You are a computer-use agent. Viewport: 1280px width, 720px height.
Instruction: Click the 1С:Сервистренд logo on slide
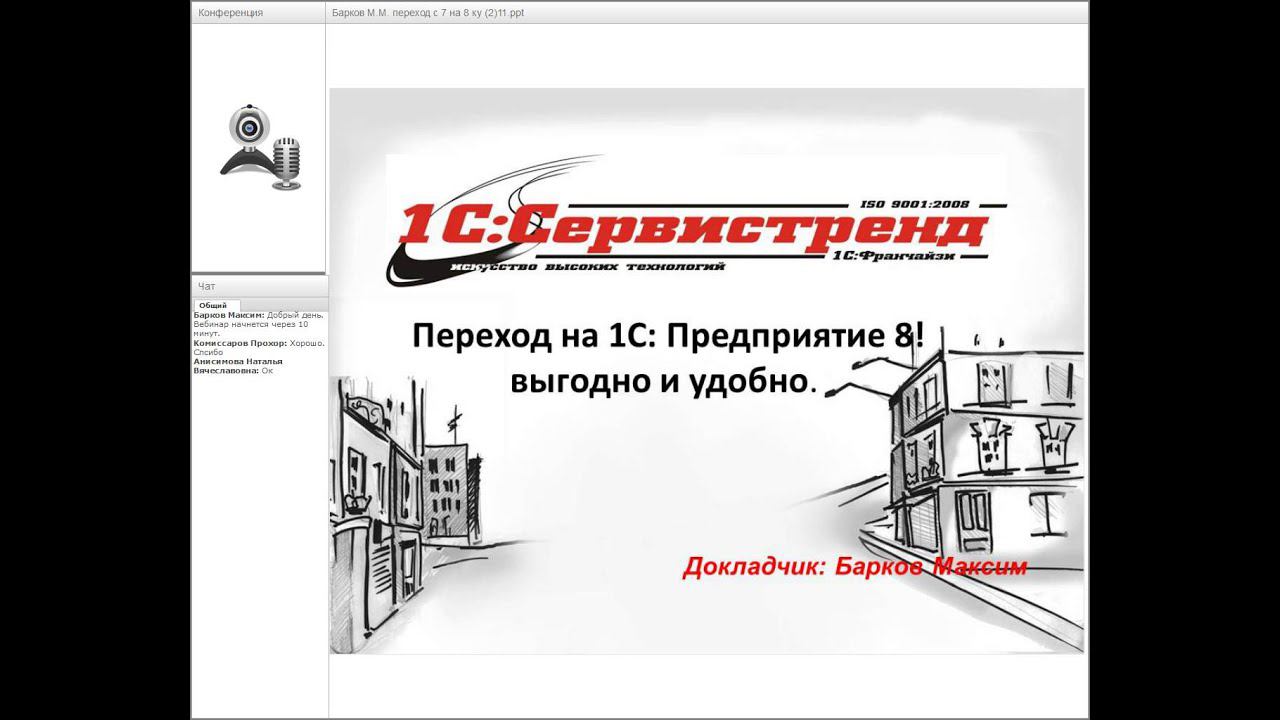(x=696, y=221)
